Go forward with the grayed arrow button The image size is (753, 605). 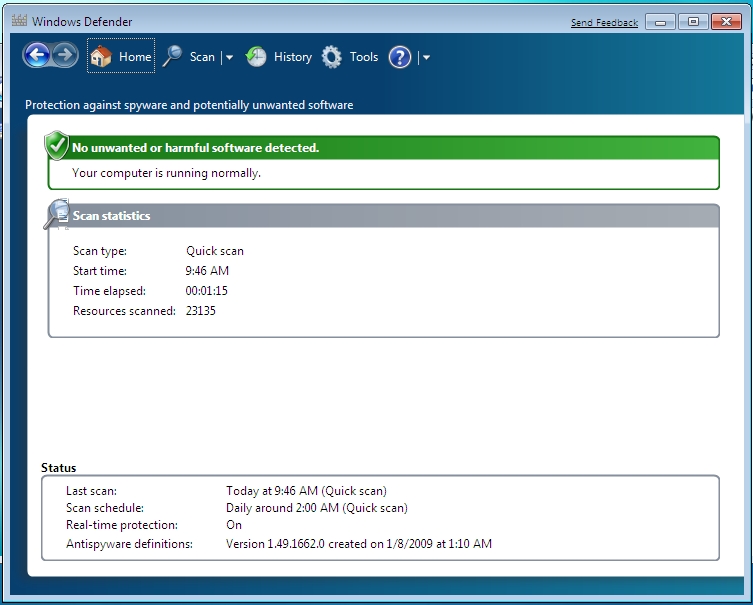65,55
